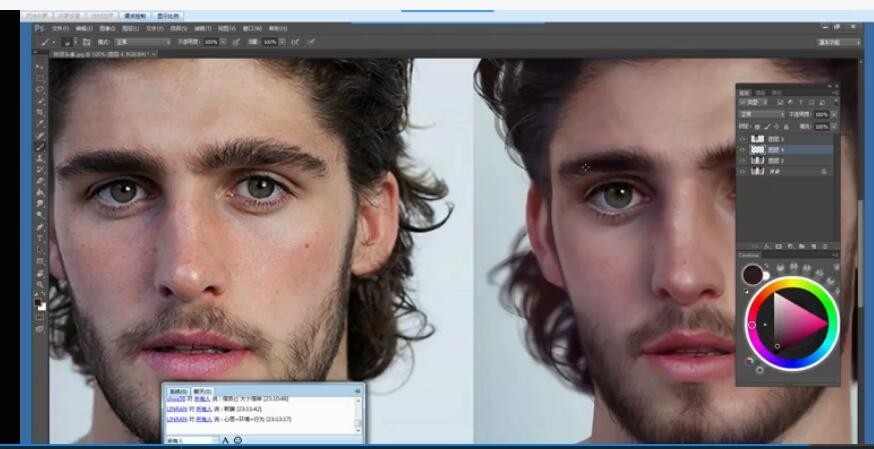Toggle visibility of the selected highlighted layer
Screen dimensions: 874x449
click(742, 150)
